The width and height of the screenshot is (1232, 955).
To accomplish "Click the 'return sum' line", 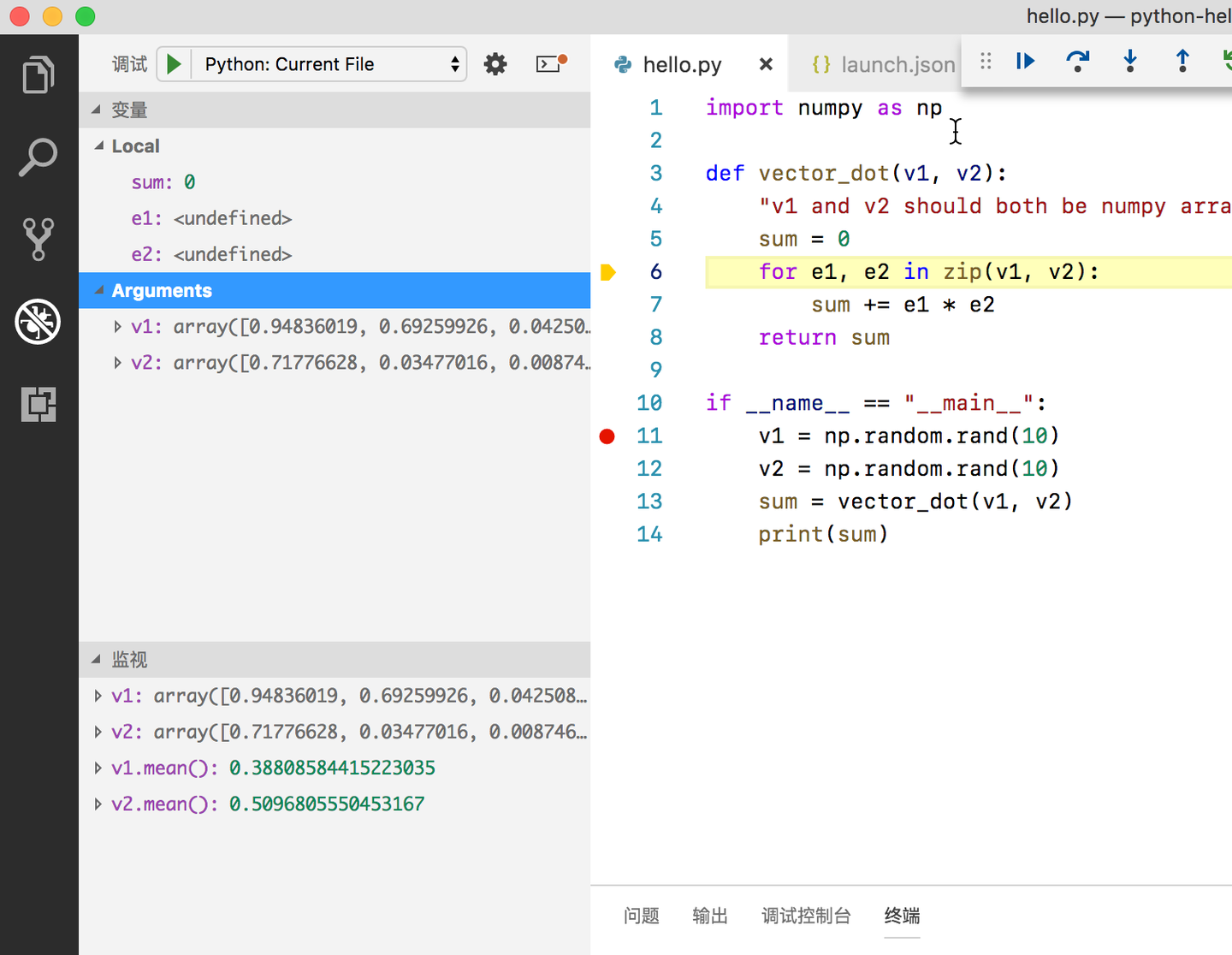I will [x=824, y=338].
